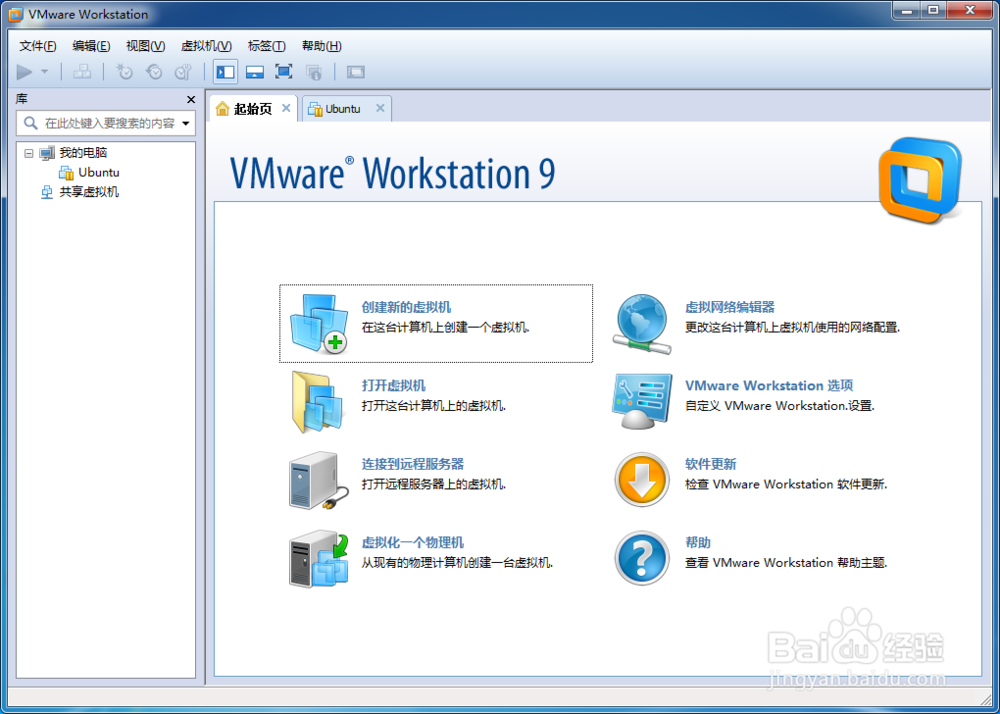
Task: Click the VMware title bar application icon
Action: coord(15,14)
